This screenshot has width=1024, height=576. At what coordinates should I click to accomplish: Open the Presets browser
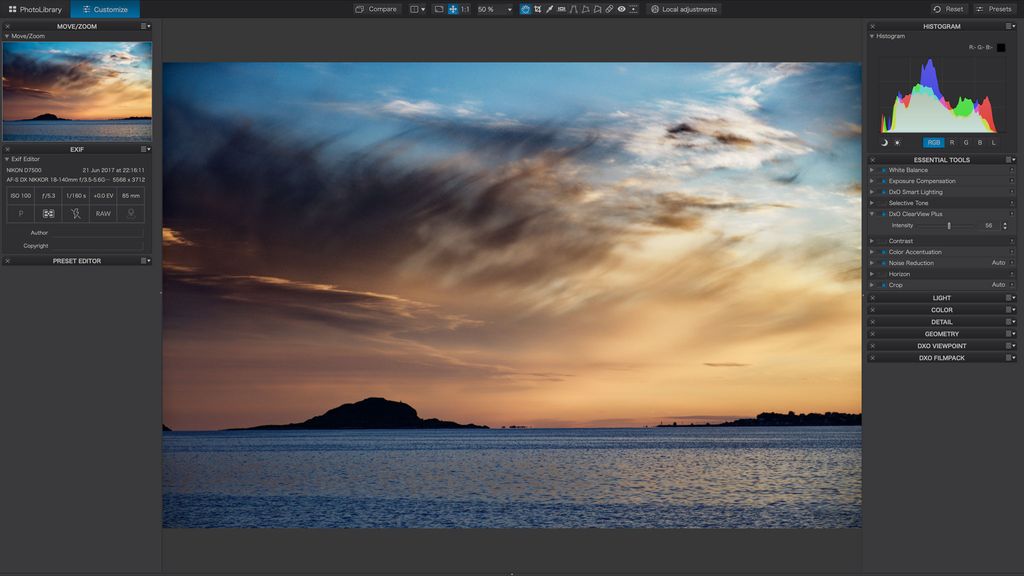tap(996, 8)
